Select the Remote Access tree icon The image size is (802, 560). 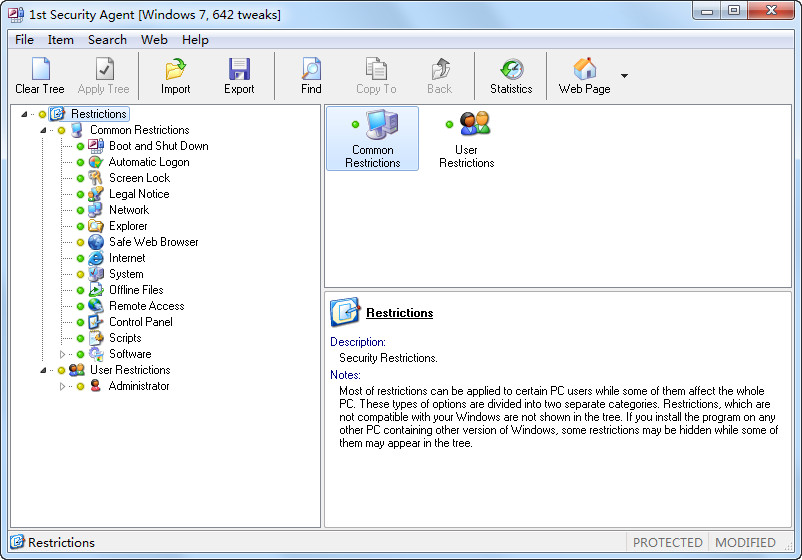[x=96, y=306]
